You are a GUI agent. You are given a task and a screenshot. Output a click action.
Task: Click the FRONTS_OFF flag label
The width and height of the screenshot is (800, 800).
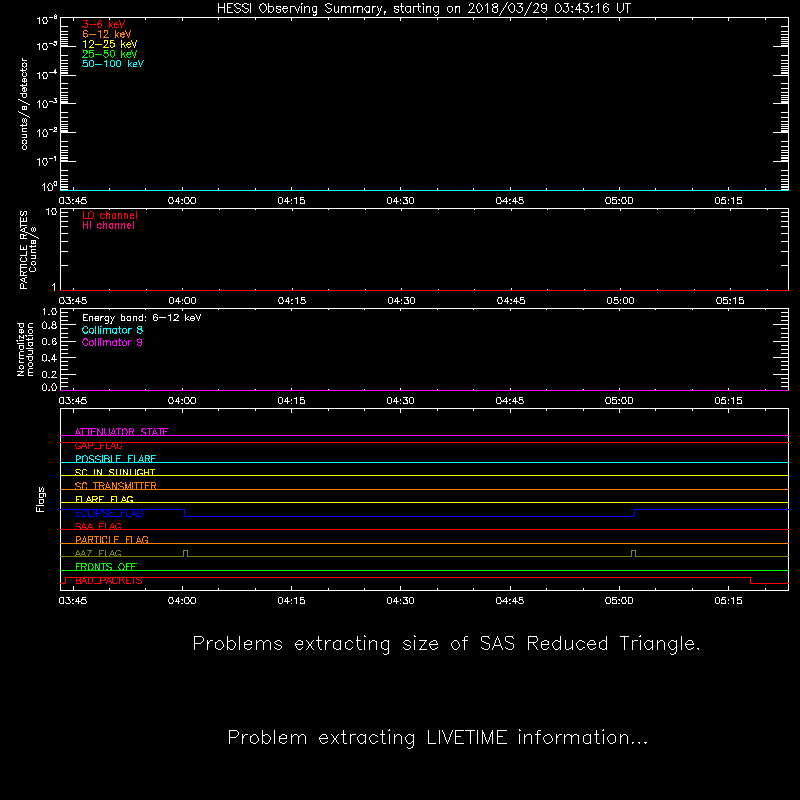click(106, 566)
